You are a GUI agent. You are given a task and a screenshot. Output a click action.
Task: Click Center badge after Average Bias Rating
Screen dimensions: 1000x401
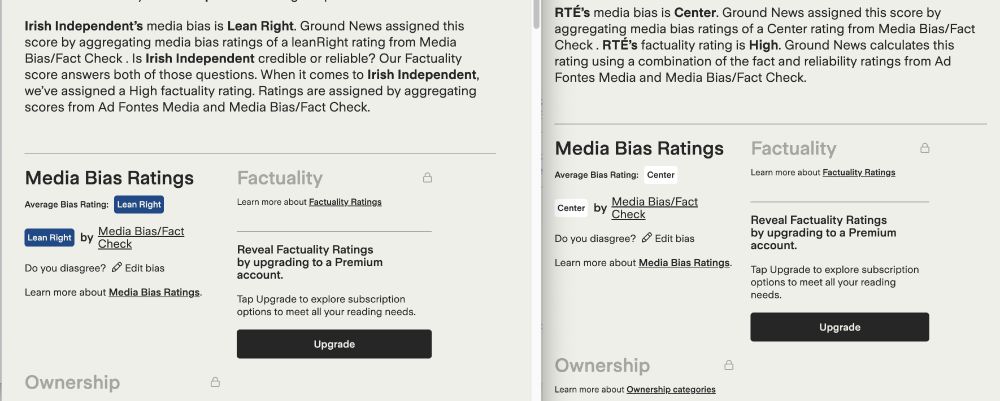tap(660, 175)
